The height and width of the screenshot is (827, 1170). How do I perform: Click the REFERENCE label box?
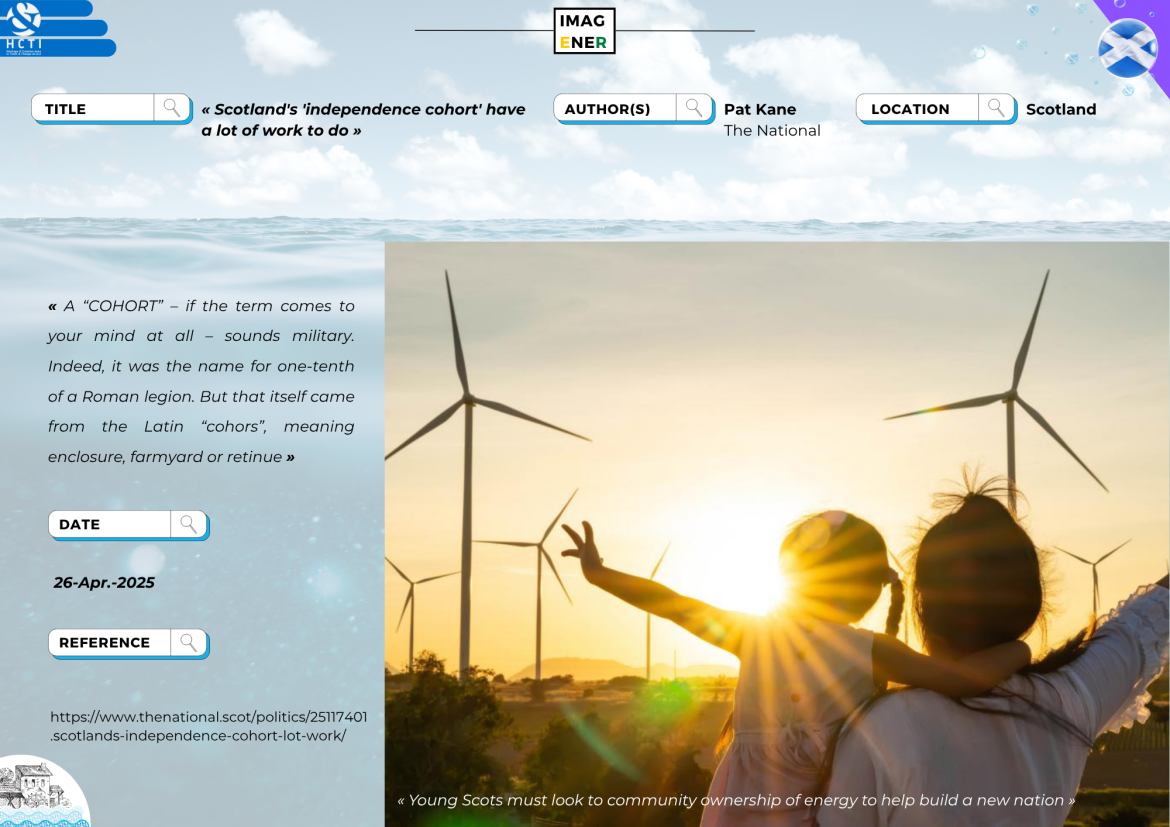tap(128, 642)
